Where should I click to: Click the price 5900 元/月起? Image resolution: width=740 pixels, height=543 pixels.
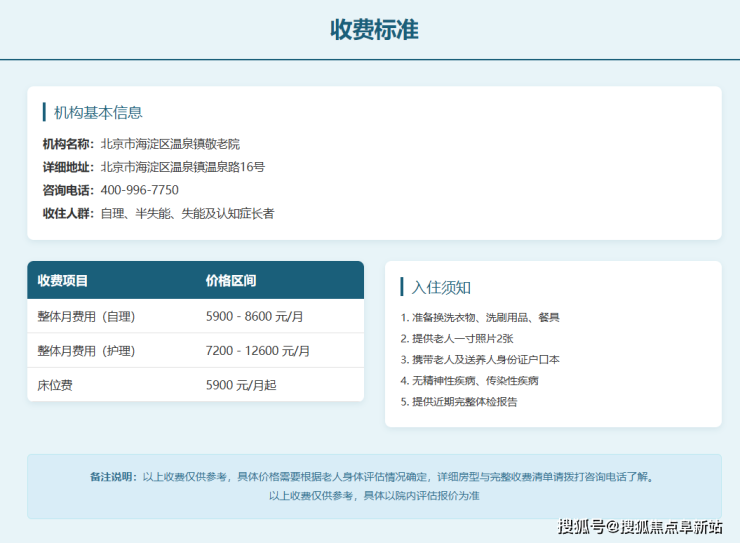[x=241, y=385]
